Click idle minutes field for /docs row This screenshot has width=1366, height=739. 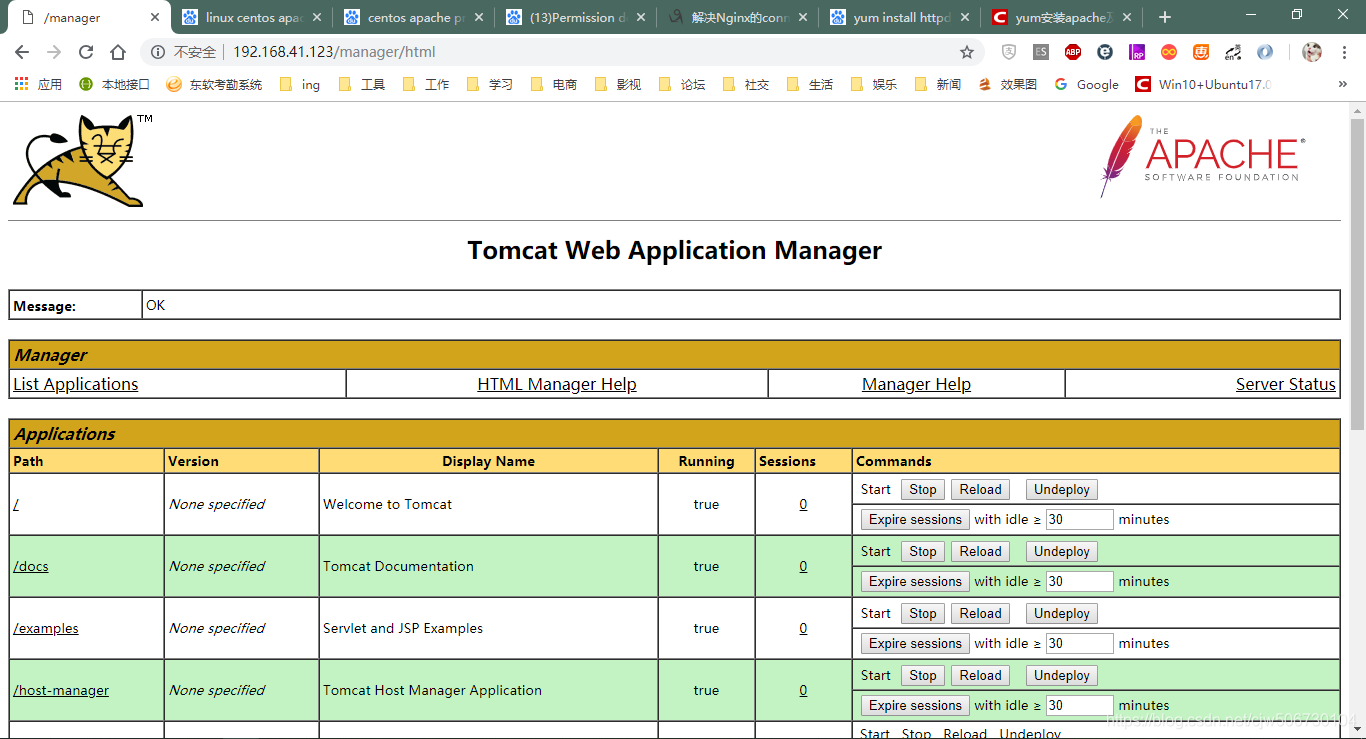click(1079, 581)
